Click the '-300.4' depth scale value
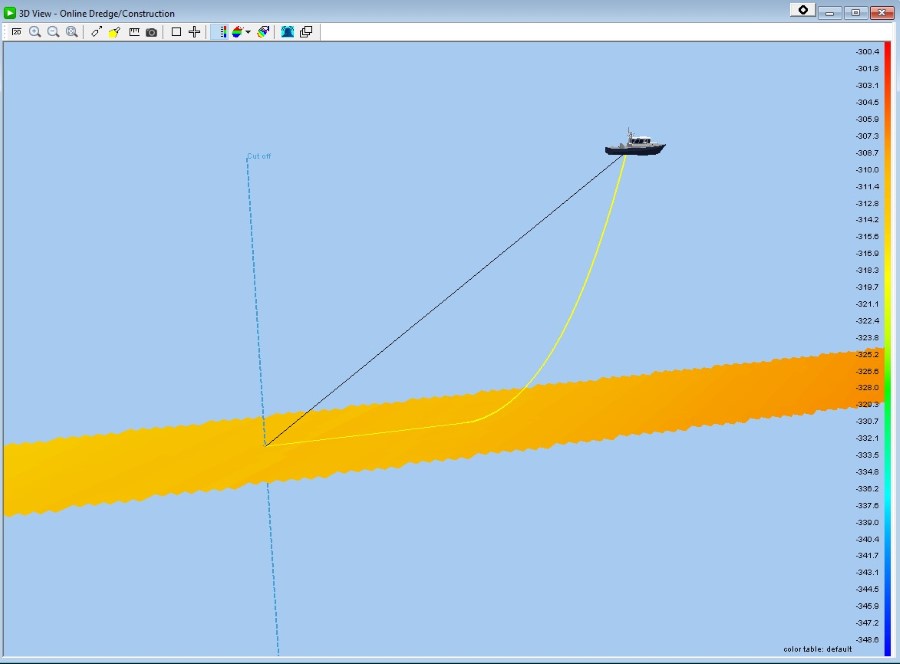 867,52
